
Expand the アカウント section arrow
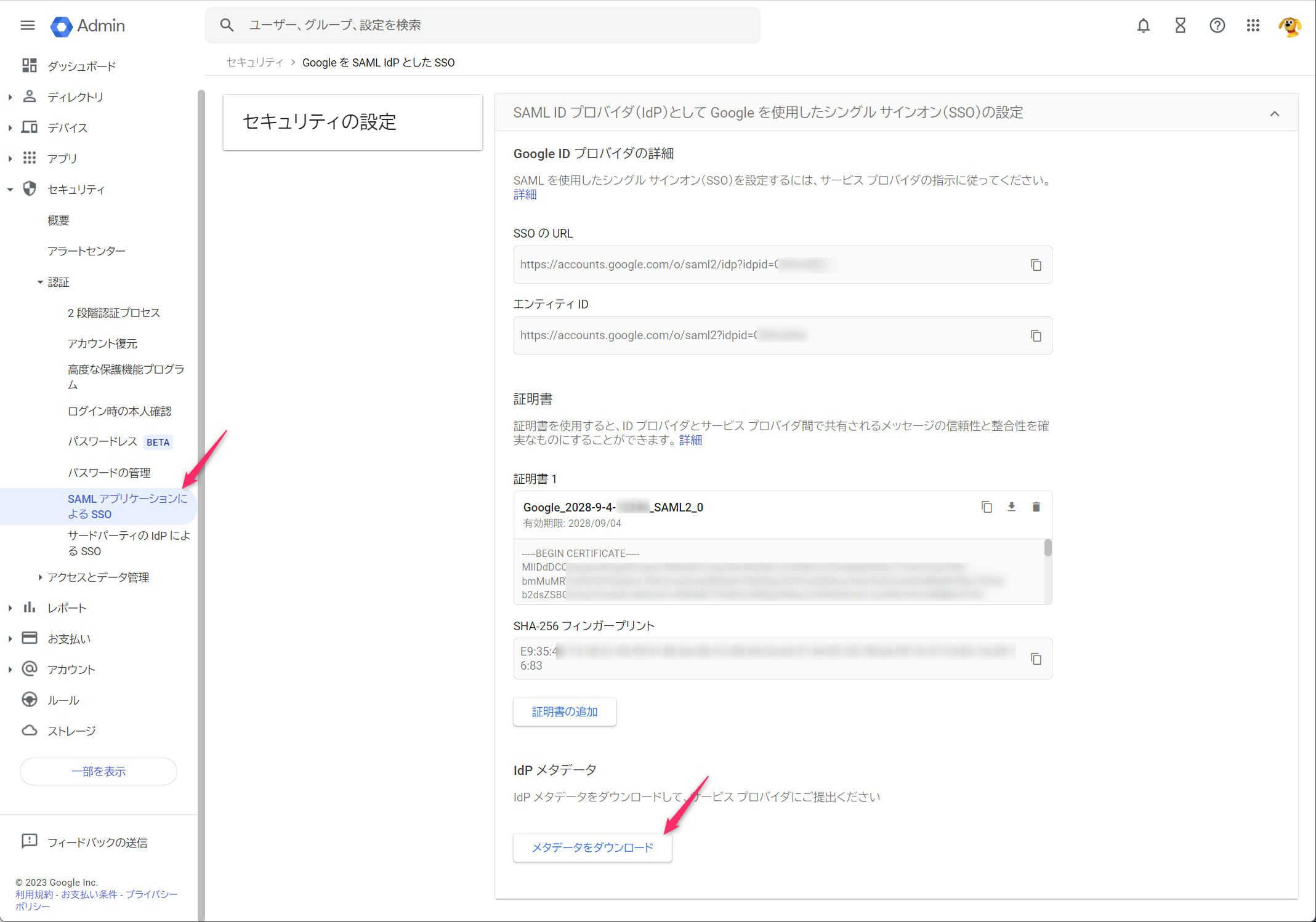(10, 670)
